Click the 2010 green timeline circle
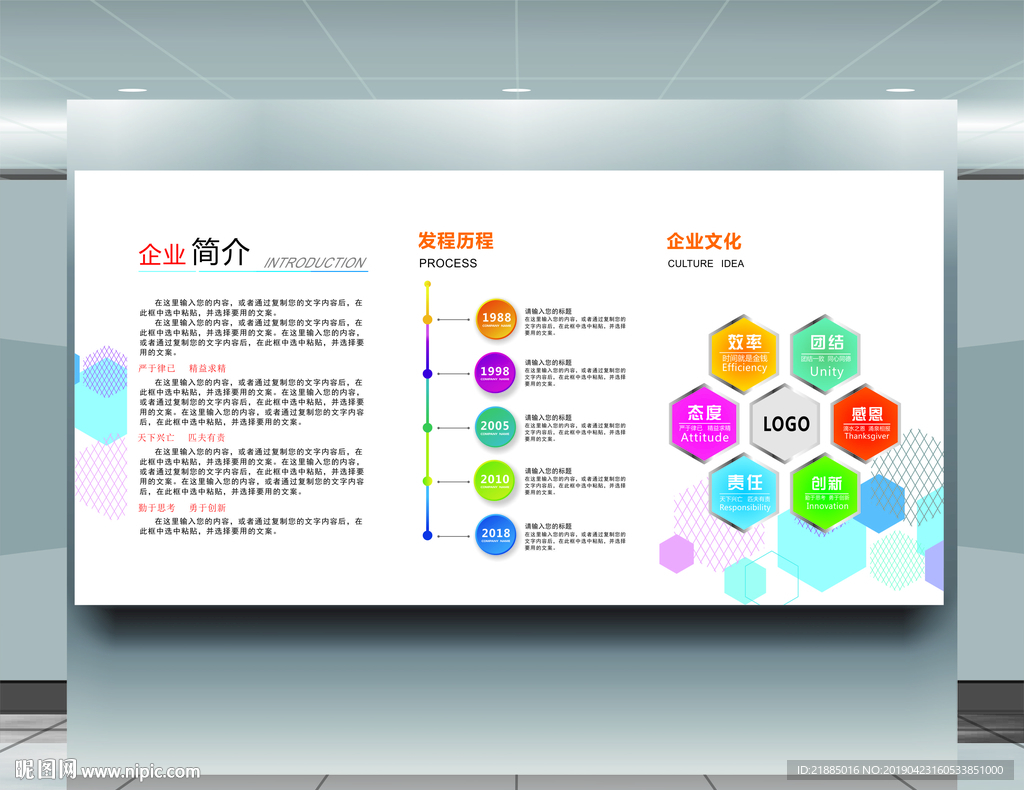Image resolution: width=1024 pixels, height=790 pixels. [494, 481]
